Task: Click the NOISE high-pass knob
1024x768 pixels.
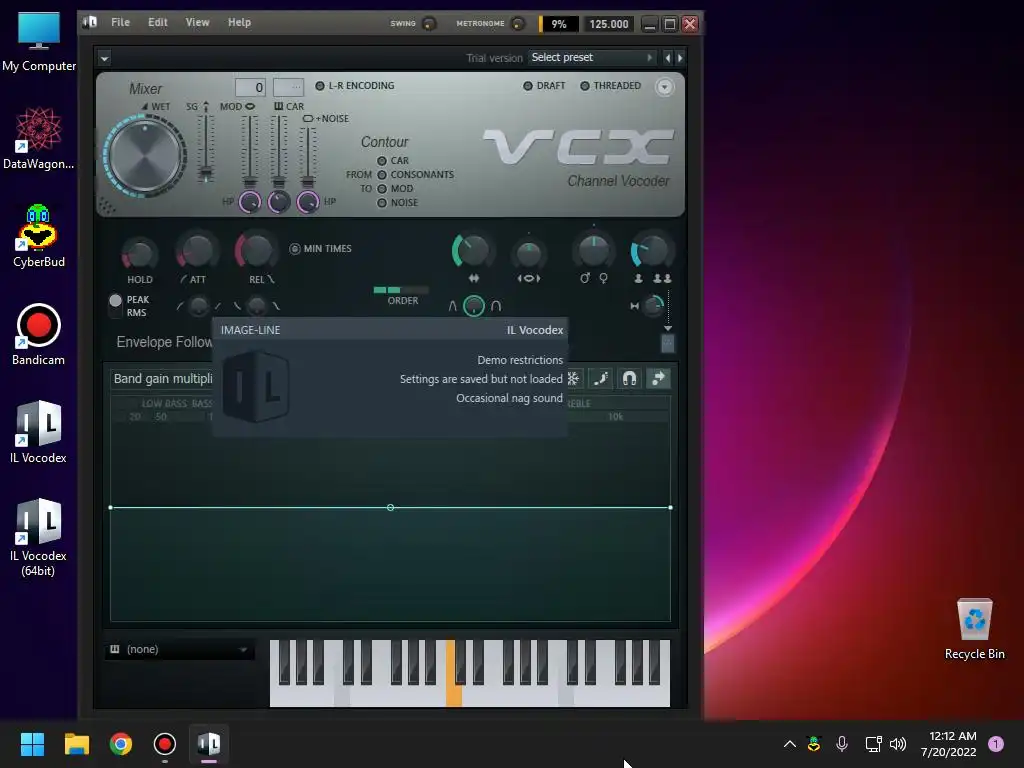Action: pos(308,202)
